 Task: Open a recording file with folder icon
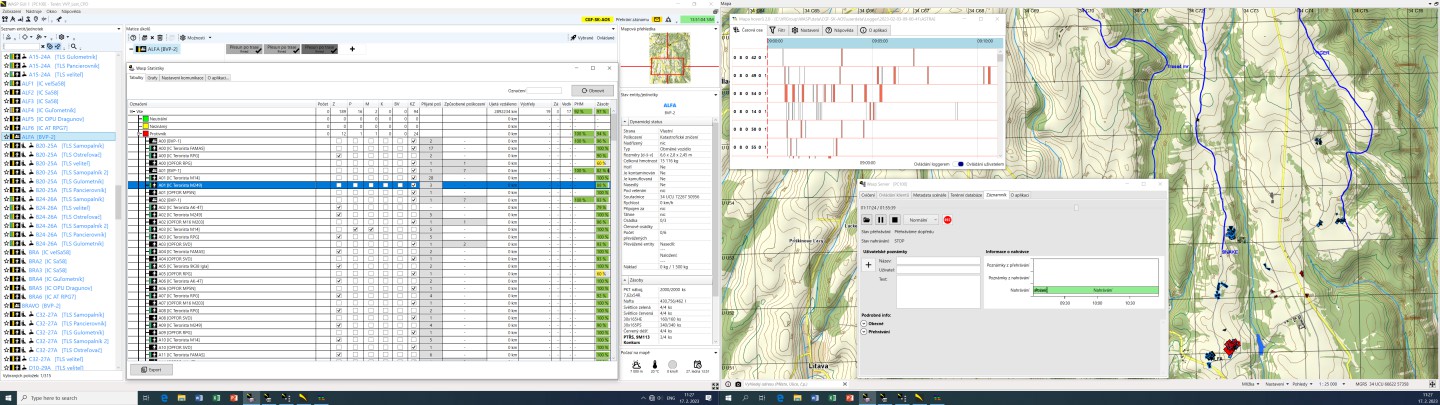(x=867, y=219)
